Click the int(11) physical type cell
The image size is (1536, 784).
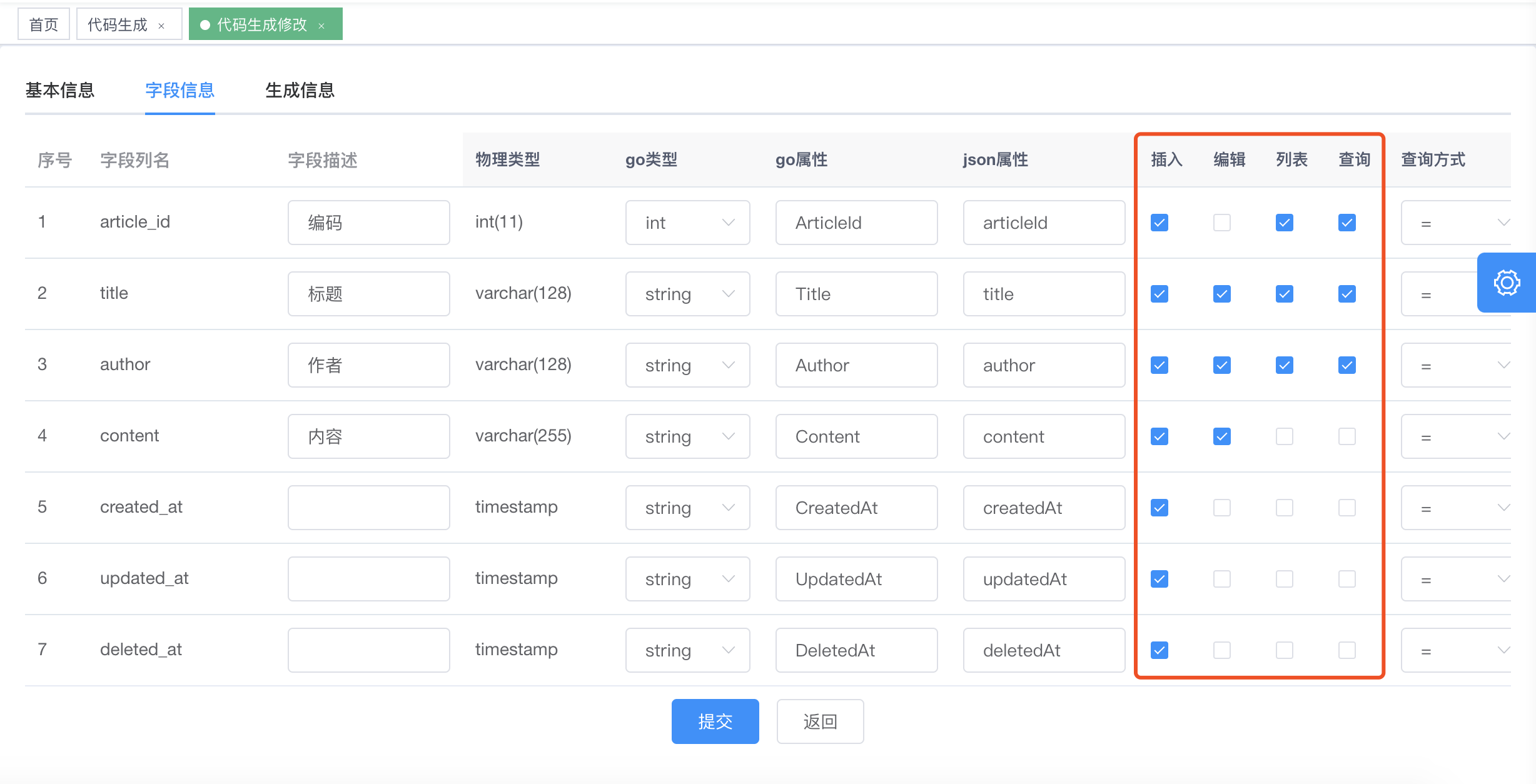click(x=499, y=222)
